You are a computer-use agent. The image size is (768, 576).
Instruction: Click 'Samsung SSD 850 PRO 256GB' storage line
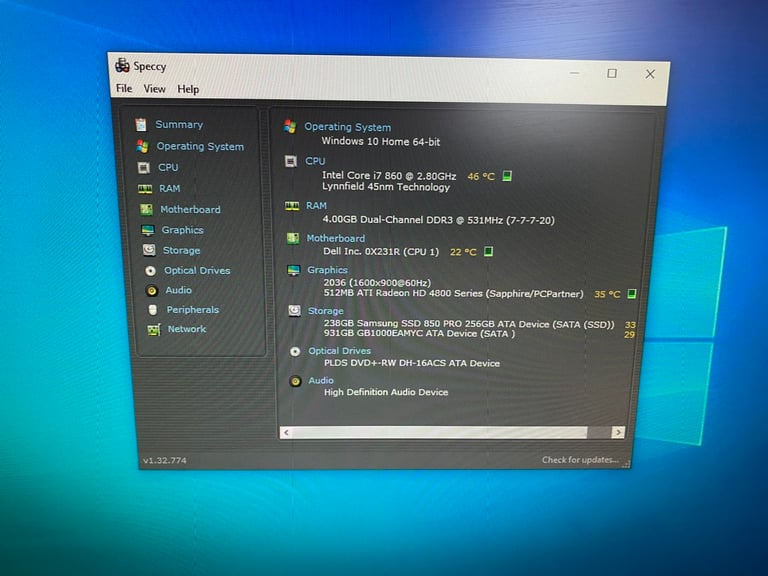469,324
